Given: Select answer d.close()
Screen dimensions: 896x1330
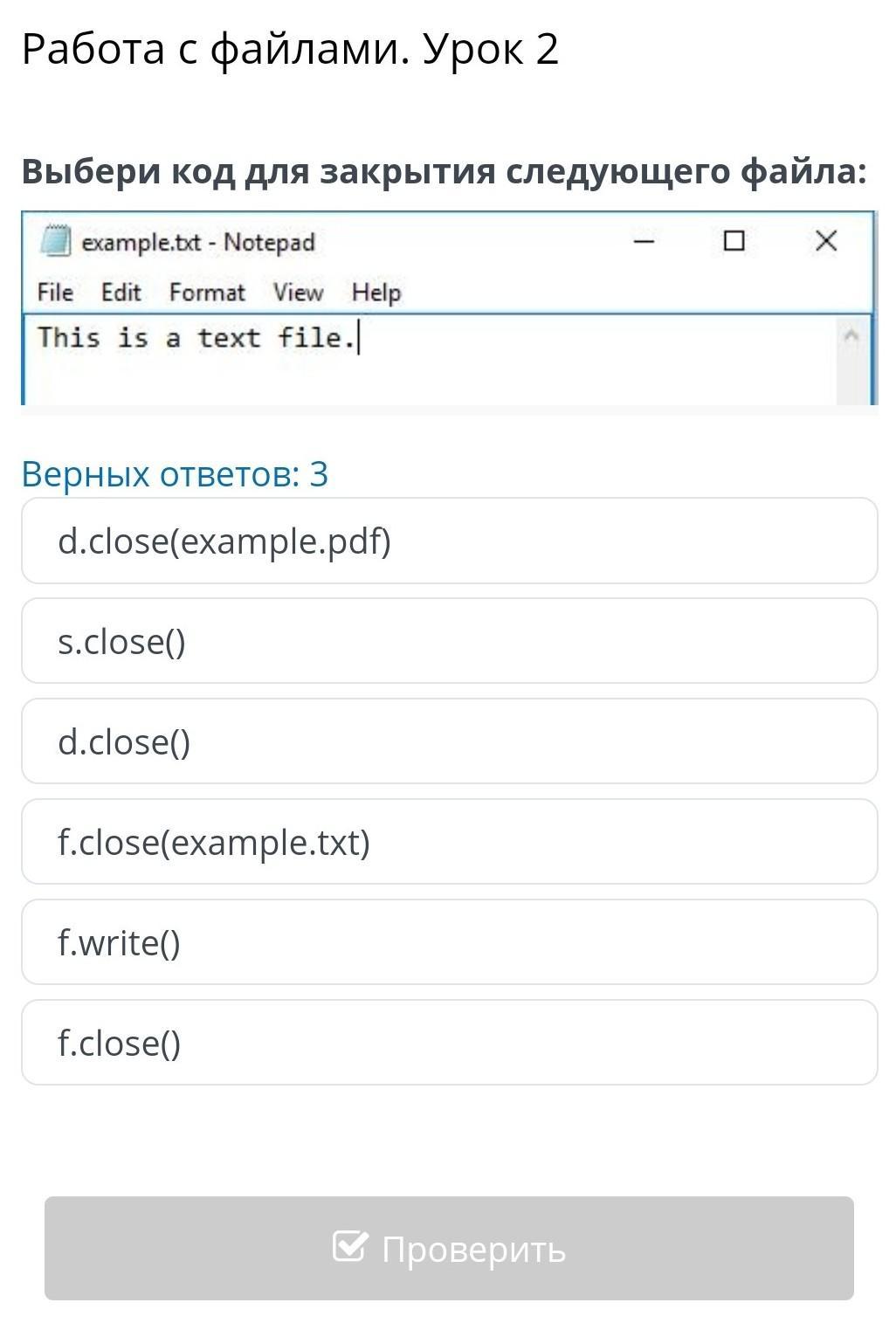Looking at the screenshot, I should (449, 742).
